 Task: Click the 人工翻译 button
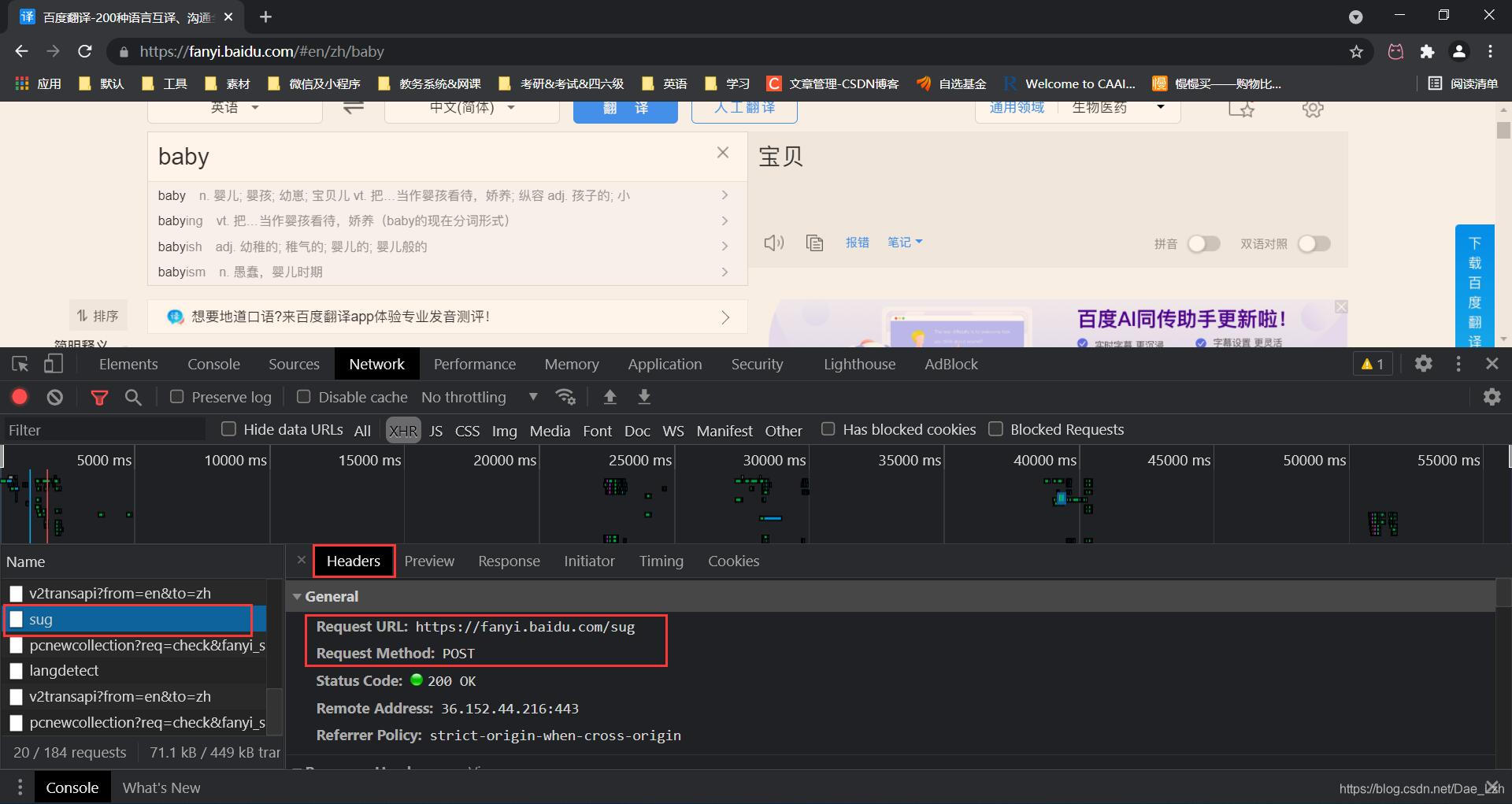744,110
